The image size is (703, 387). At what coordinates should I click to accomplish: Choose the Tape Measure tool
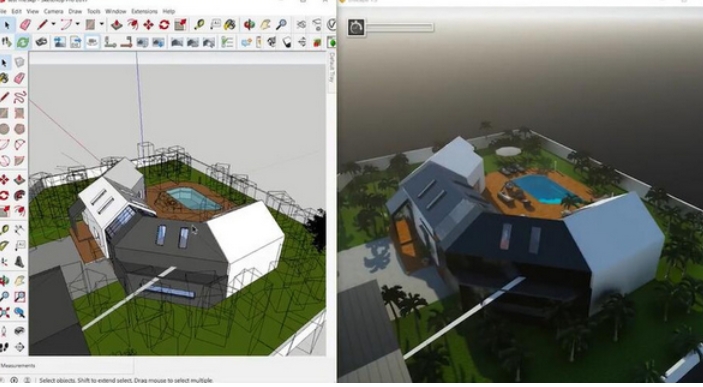199,24
